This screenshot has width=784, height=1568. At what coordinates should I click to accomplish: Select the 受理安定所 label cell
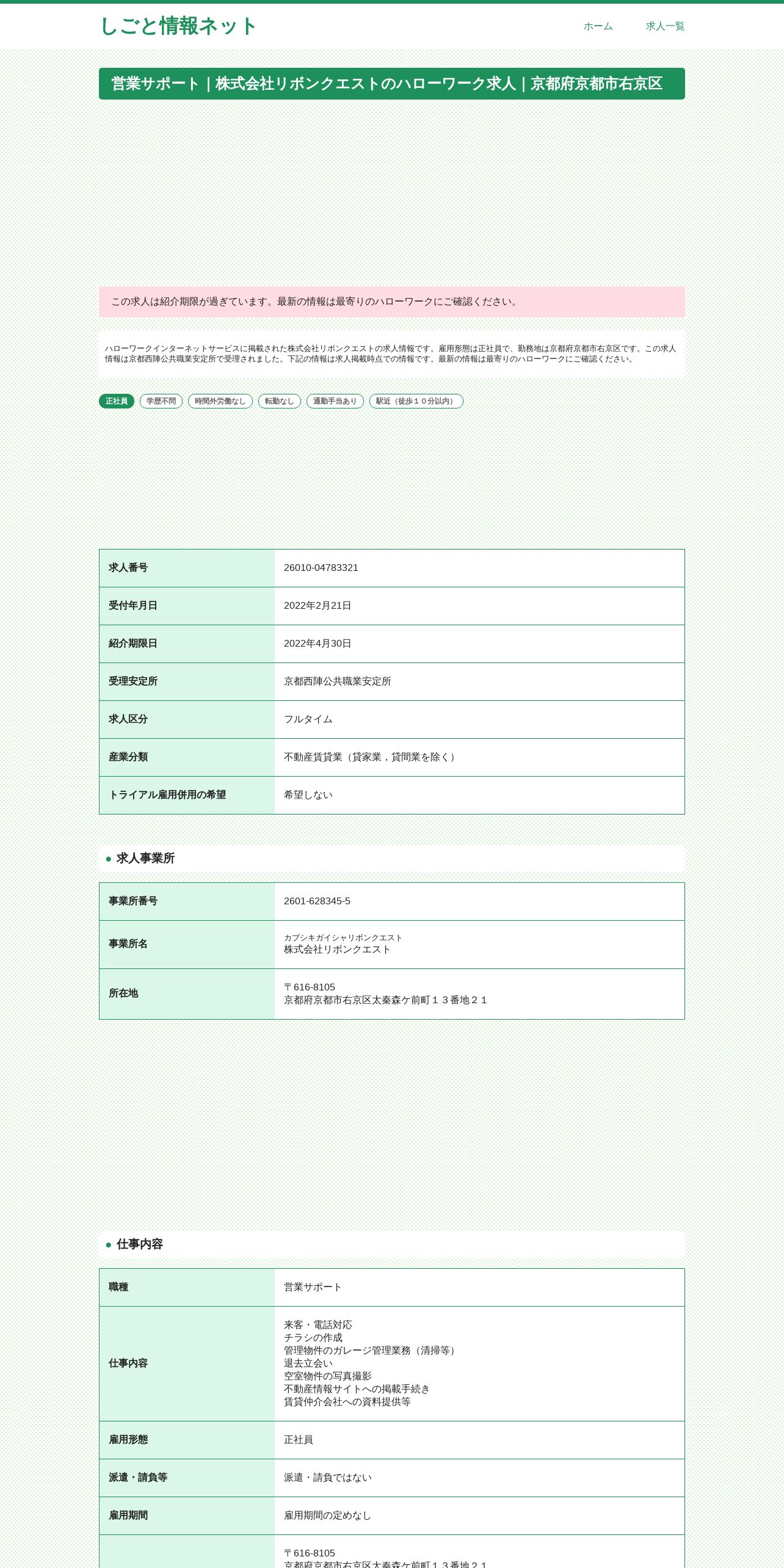click(x=187, y=681)
